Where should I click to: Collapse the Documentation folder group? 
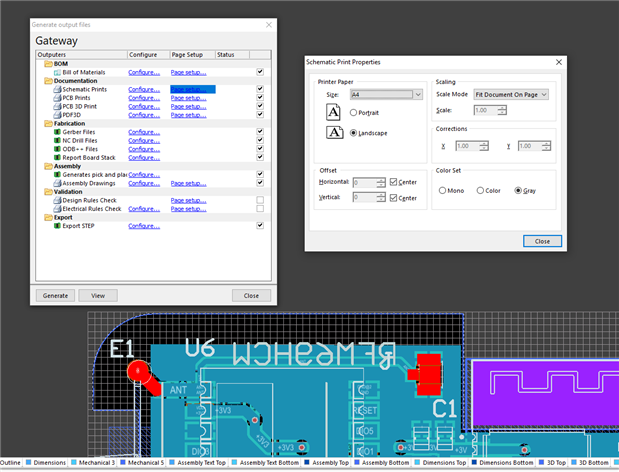(48, 81)
